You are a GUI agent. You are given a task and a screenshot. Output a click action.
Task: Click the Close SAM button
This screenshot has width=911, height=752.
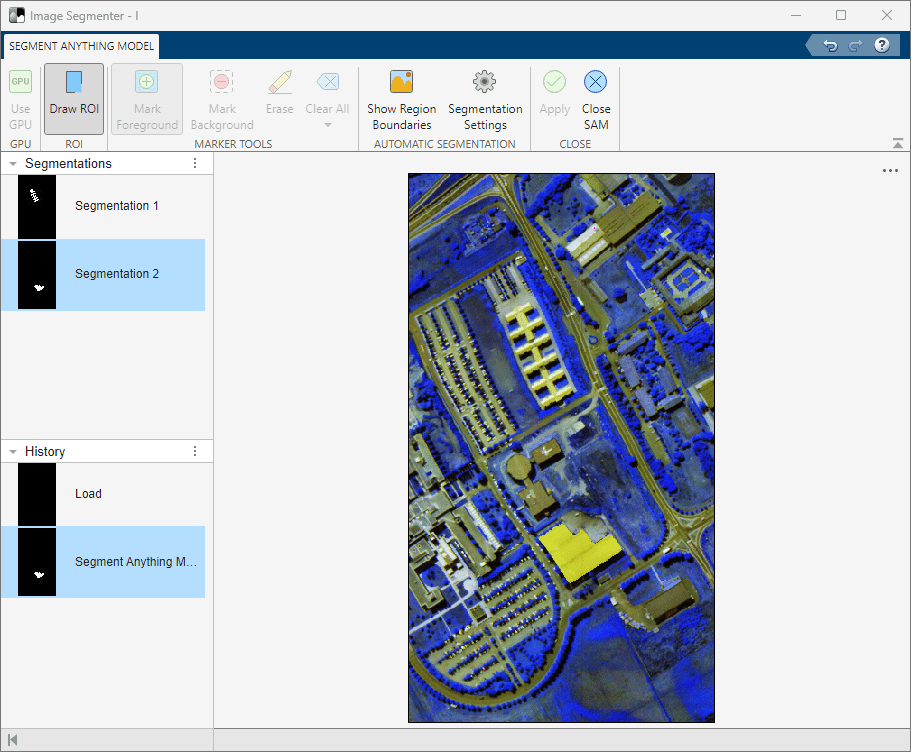tap(596, 98)
